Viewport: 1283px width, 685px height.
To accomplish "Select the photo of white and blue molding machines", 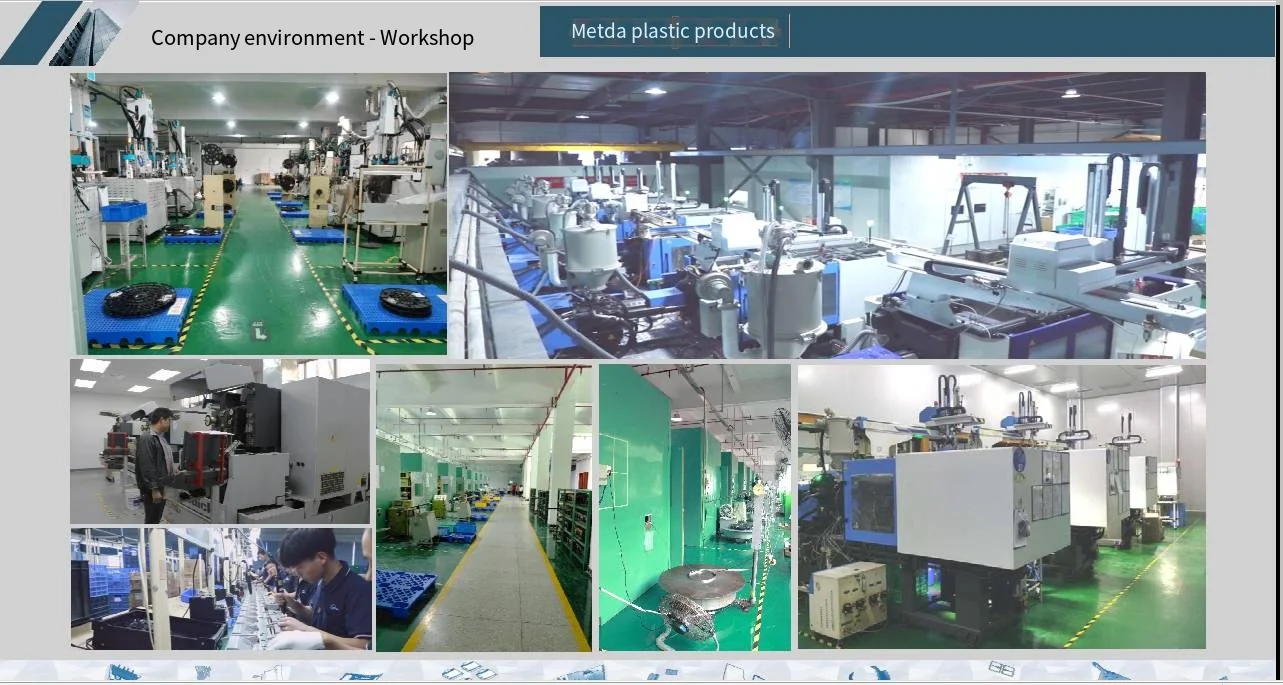I will [x=1001, y=507].
